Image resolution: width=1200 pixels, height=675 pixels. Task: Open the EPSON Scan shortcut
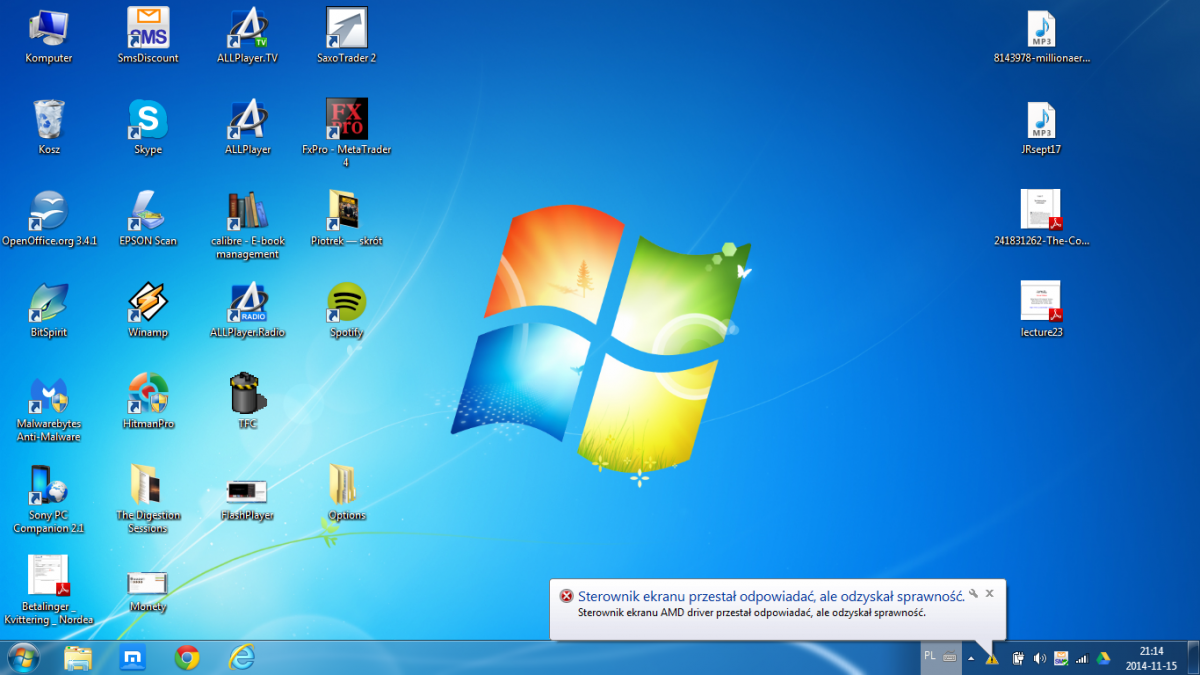click(148, 218)
